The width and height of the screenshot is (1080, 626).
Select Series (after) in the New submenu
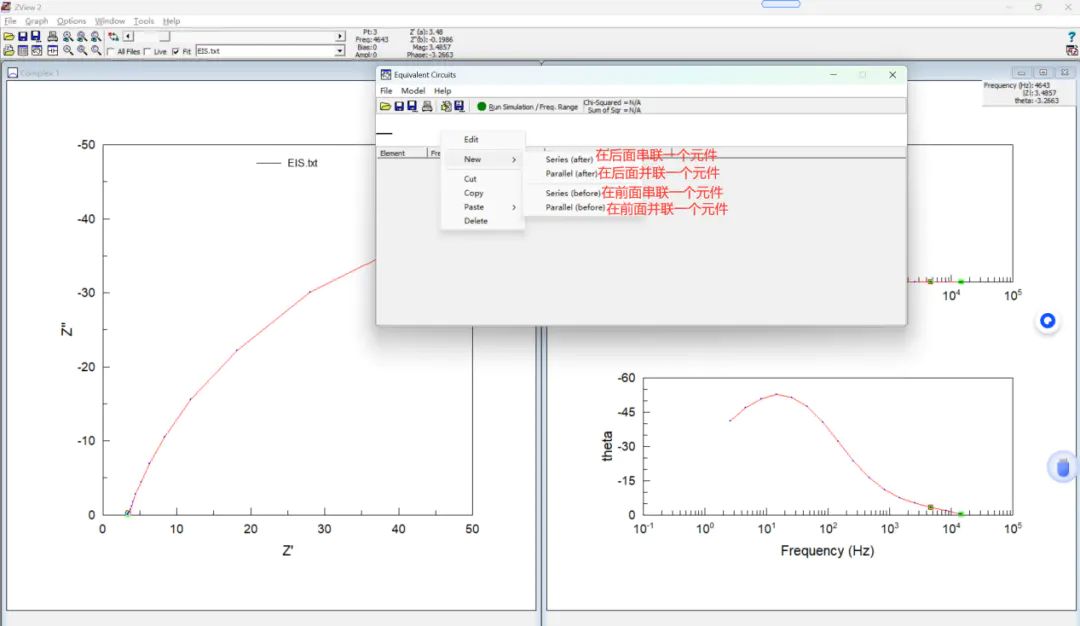pyautogui.click(x=569, y=159)
